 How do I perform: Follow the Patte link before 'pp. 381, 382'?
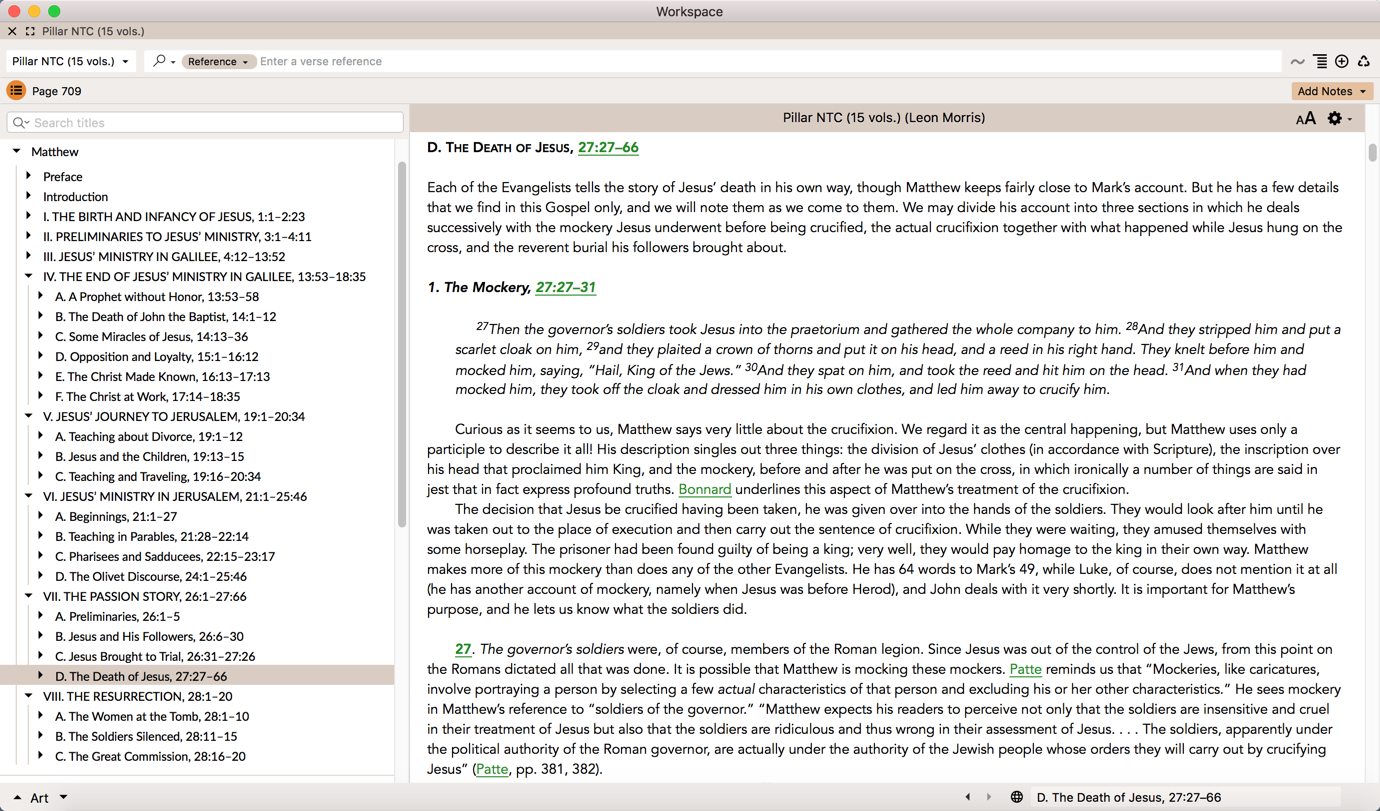coord(491,770)
